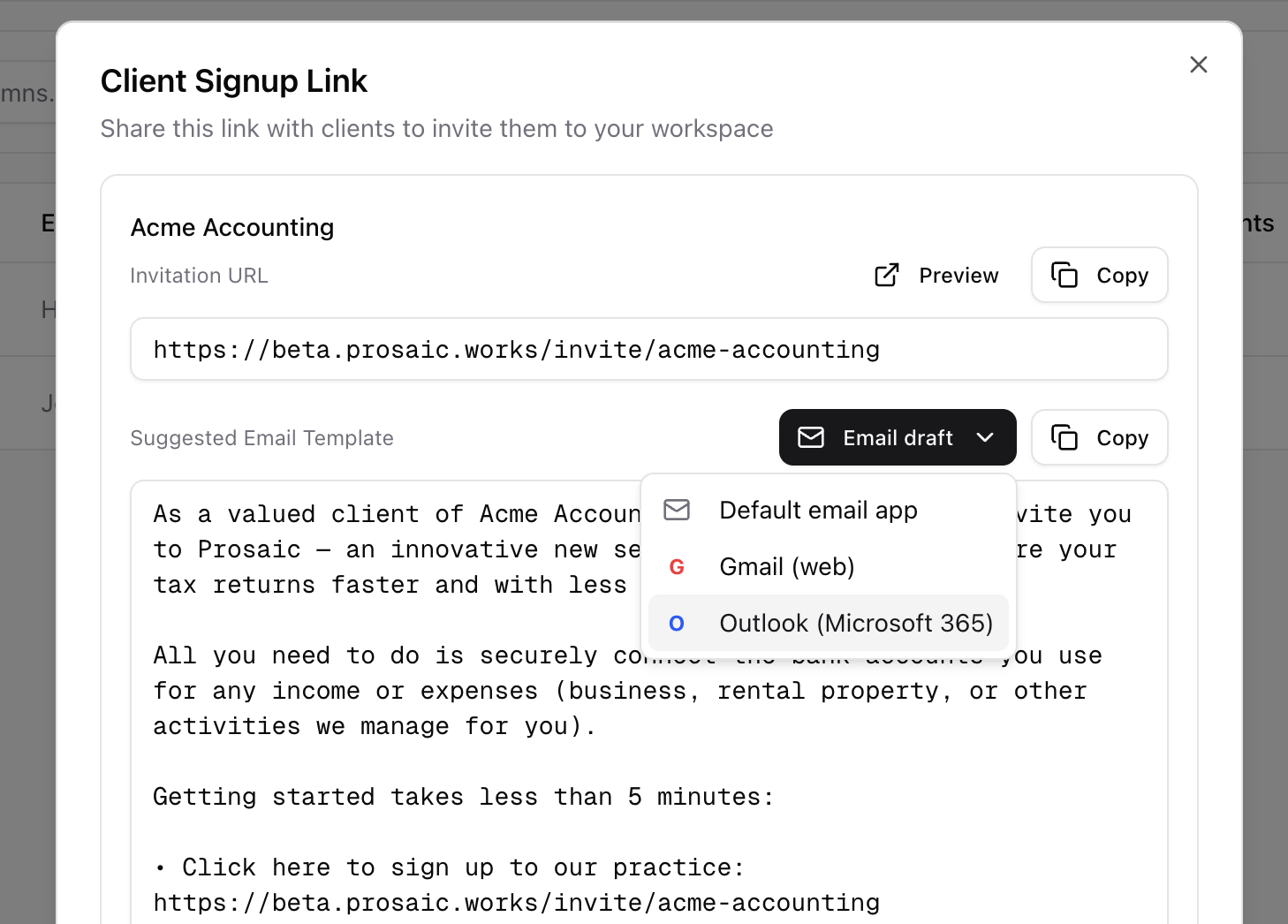Click the Email draft button label
The height and width of the screenshot is (924, 1288).
[x=898, y=438]
